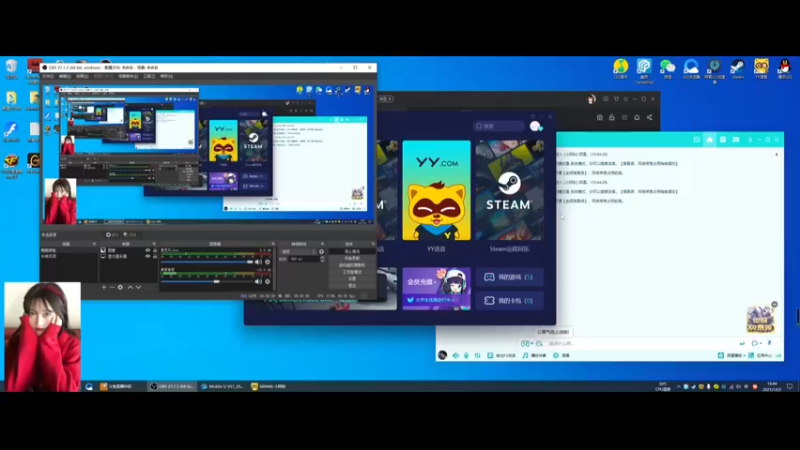The height and width of the screenshot is (450, 800).
Task: Select game controller tab in YY header
Action: (x=736, y=139)
